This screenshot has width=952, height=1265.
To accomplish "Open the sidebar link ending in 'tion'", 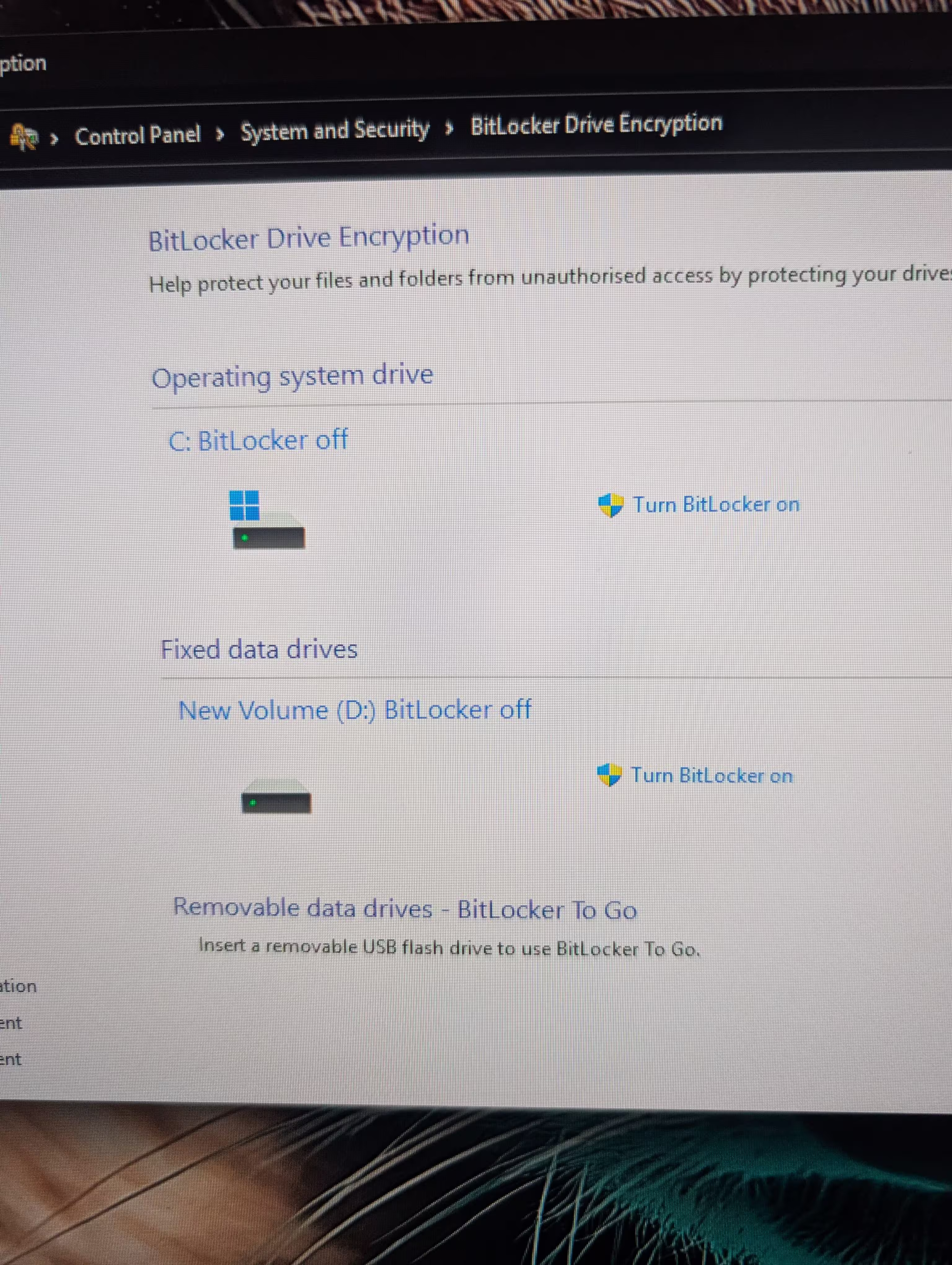I will click(18, 986).
